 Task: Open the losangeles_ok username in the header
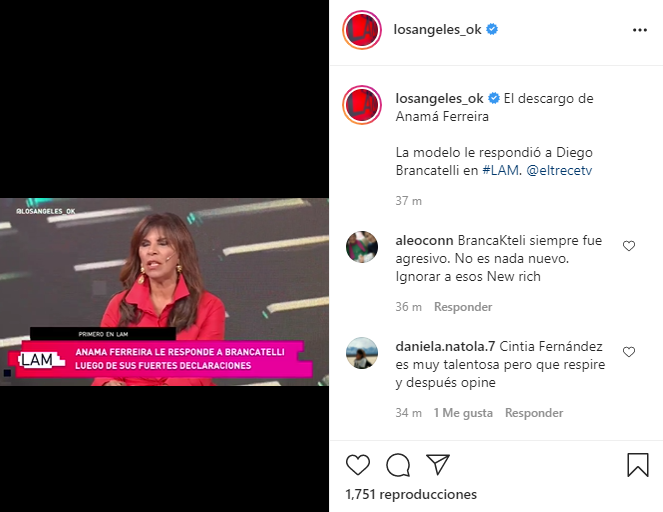click(437, 30)
